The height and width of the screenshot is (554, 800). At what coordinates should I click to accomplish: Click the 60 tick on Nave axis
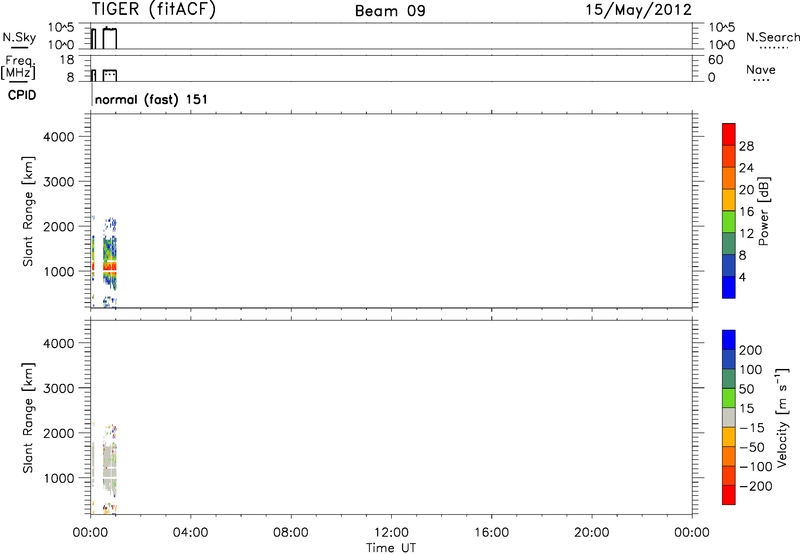point(715,60)
